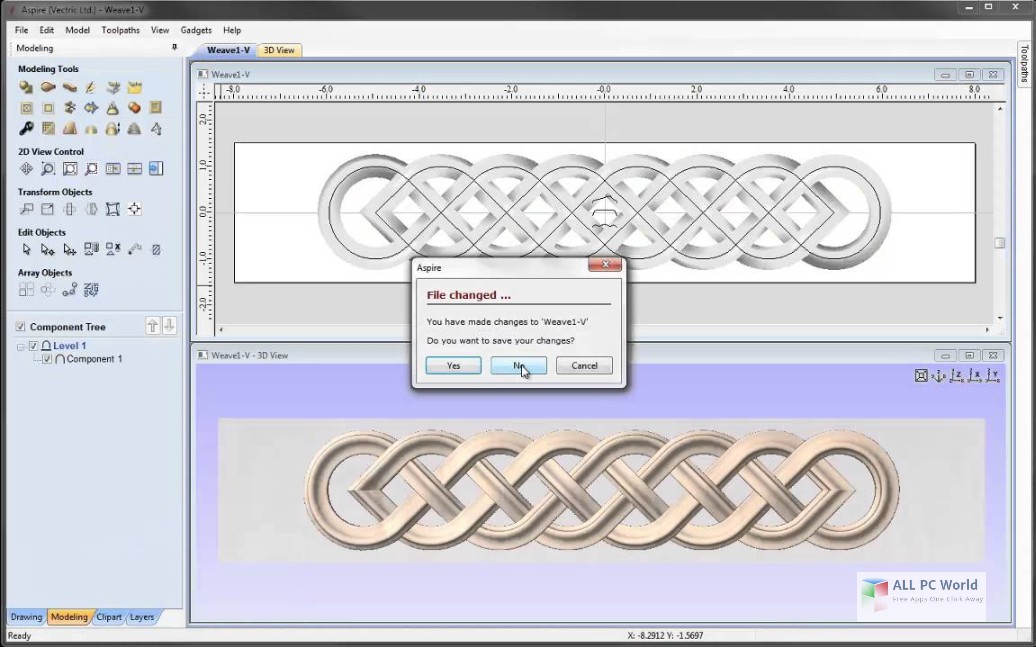Click the Zoom Extents icon

pyautogui.click(x=69, y=169)
